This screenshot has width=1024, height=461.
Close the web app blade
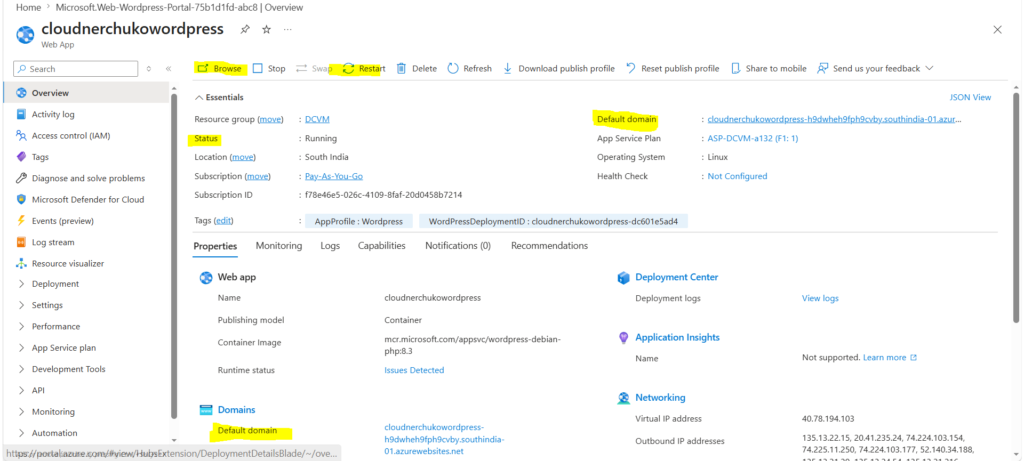click(997, 29)
